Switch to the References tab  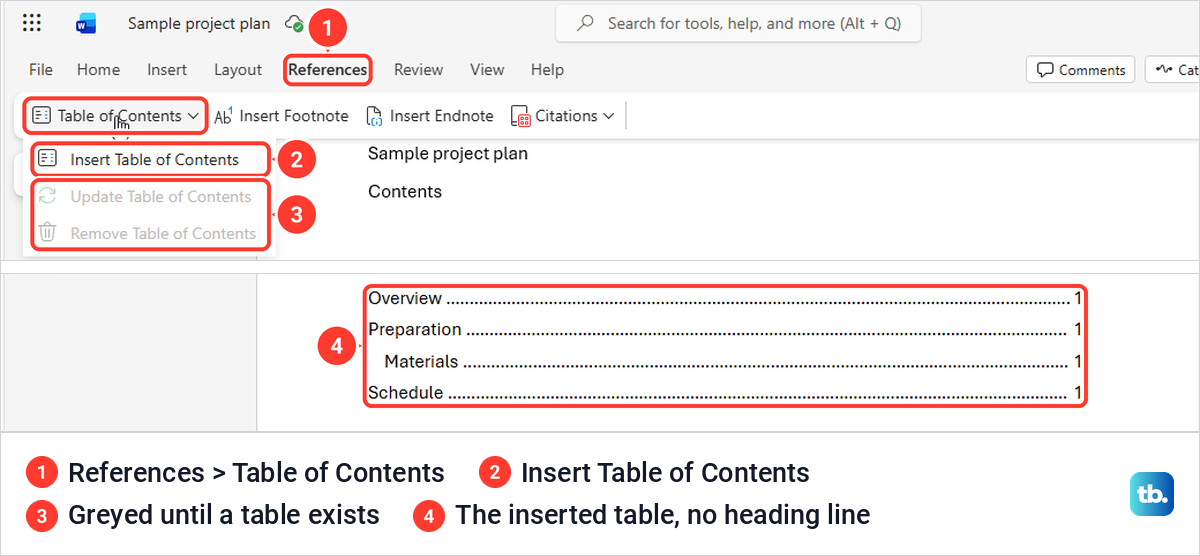328,70
